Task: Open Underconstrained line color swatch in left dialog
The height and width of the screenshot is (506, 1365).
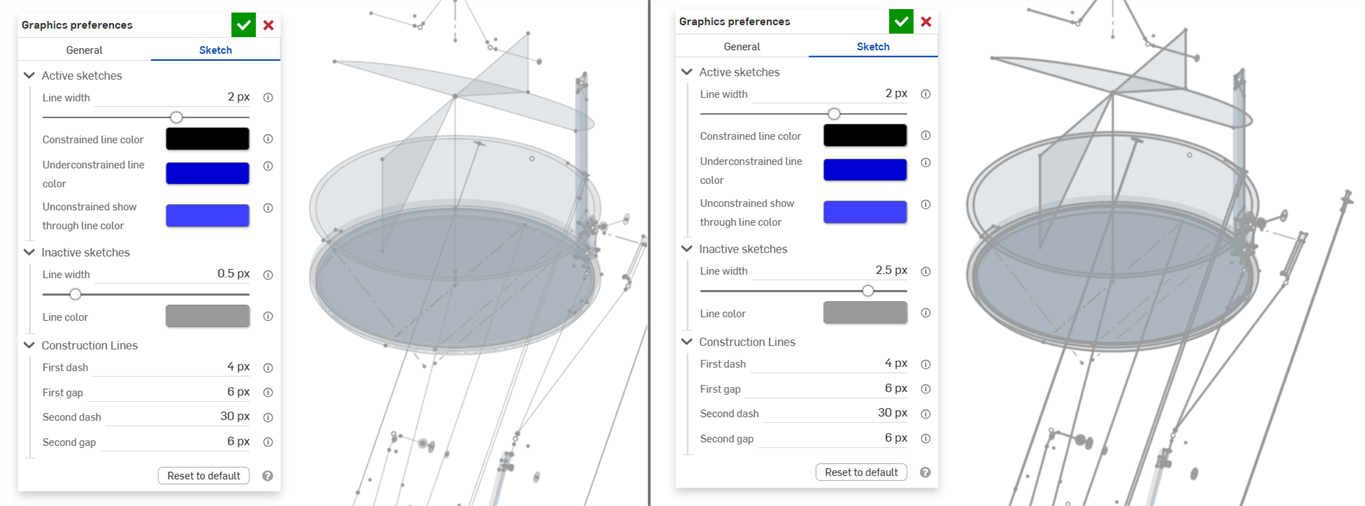Action: (207, 173)
